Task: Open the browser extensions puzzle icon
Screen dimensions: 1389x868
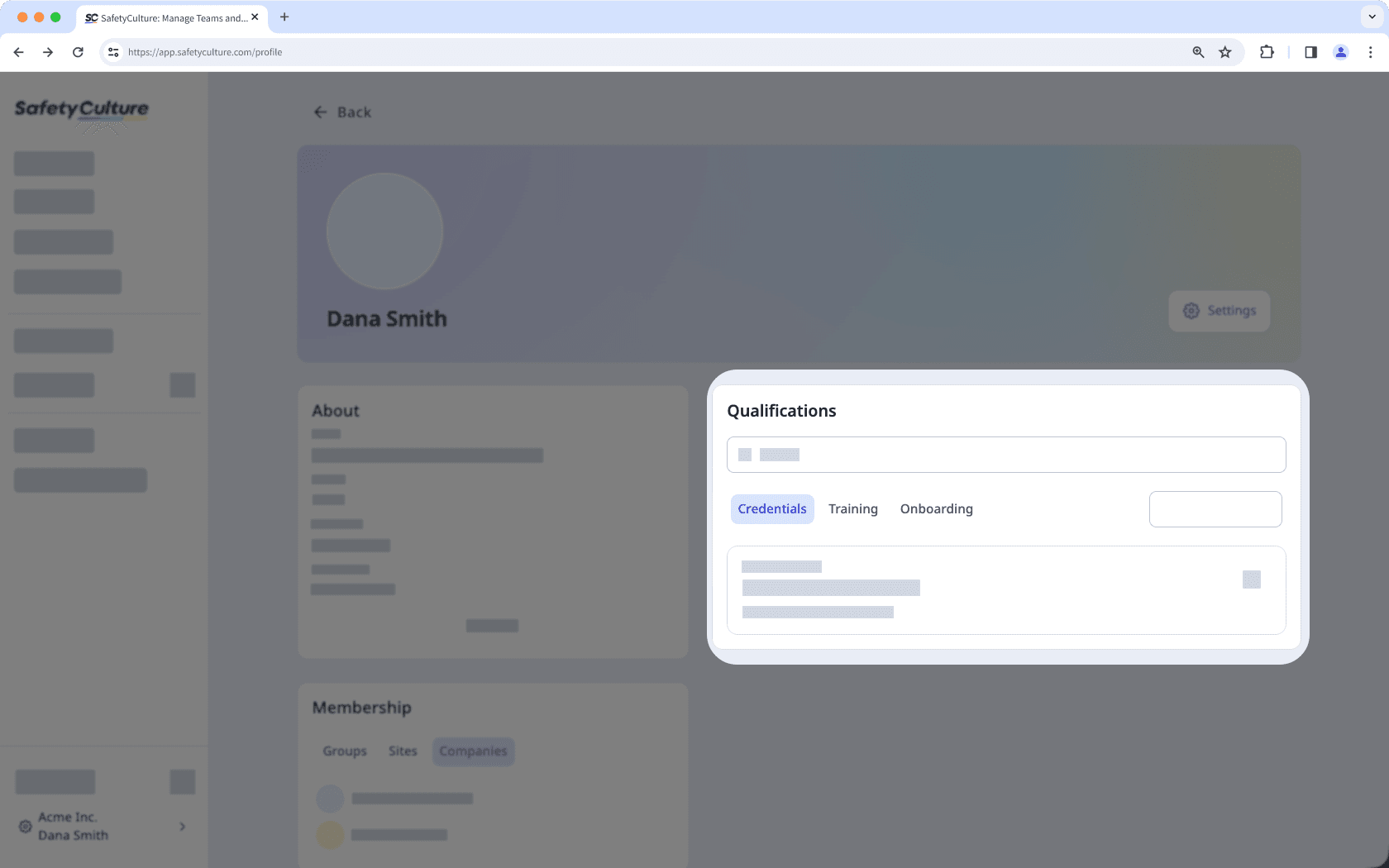Action: point(1266,52)
